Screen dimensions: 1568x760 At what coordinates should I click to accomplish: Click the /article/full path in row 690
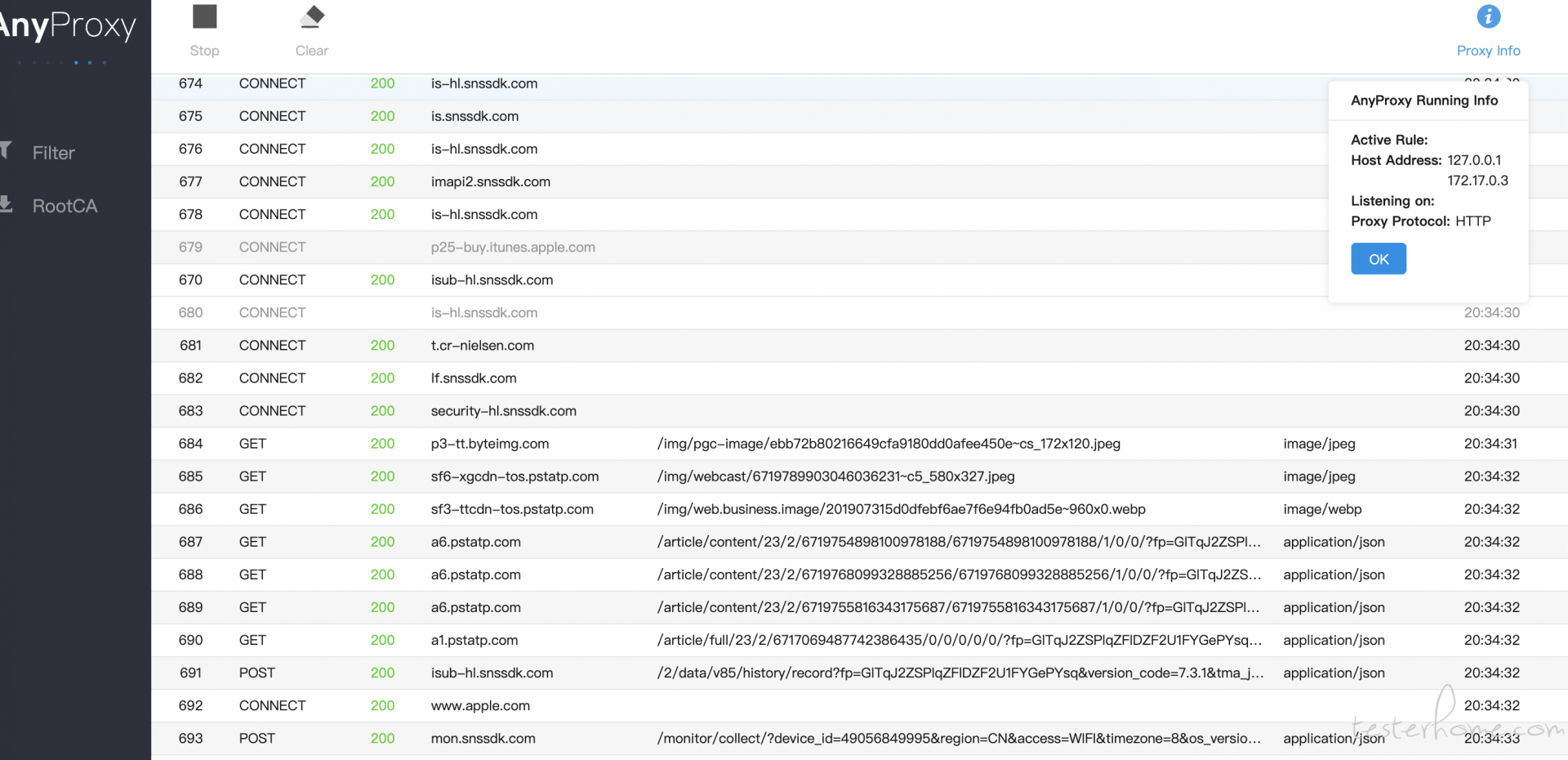[x=959, y=640]
